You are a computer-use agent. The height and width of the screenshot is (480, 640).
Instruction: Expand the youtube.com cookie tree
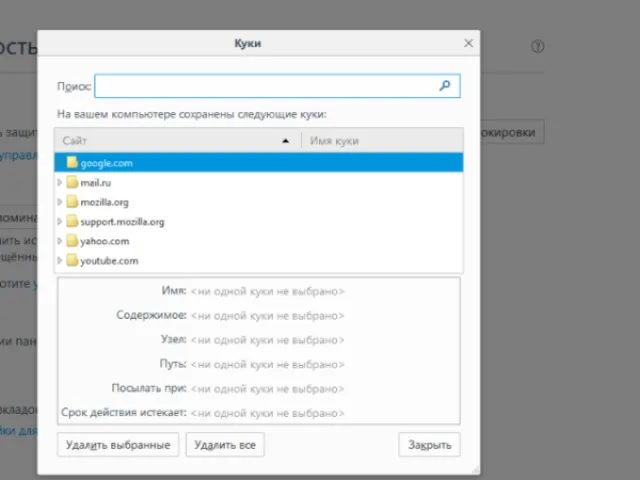click(x=60, y=260)
